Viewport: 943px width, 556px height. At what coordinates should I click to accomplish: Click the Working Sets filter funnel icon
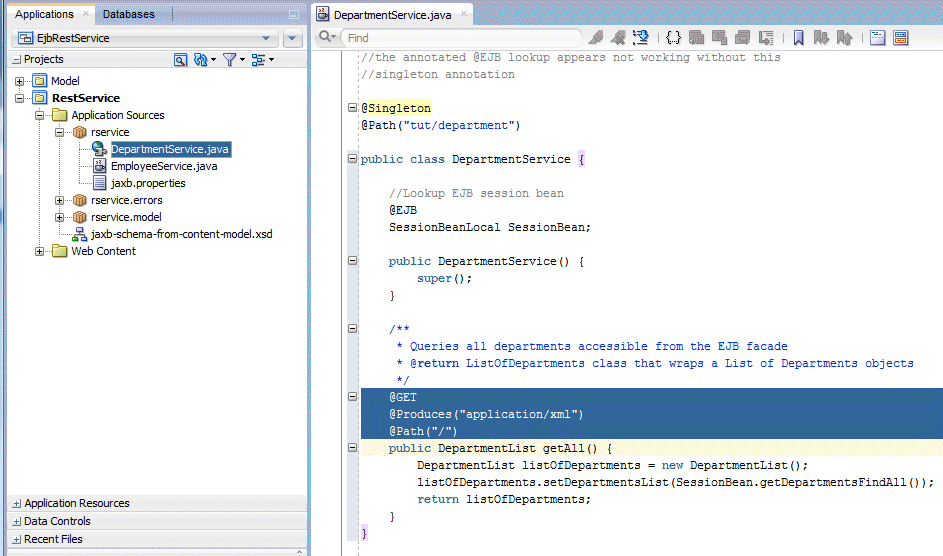229,60
